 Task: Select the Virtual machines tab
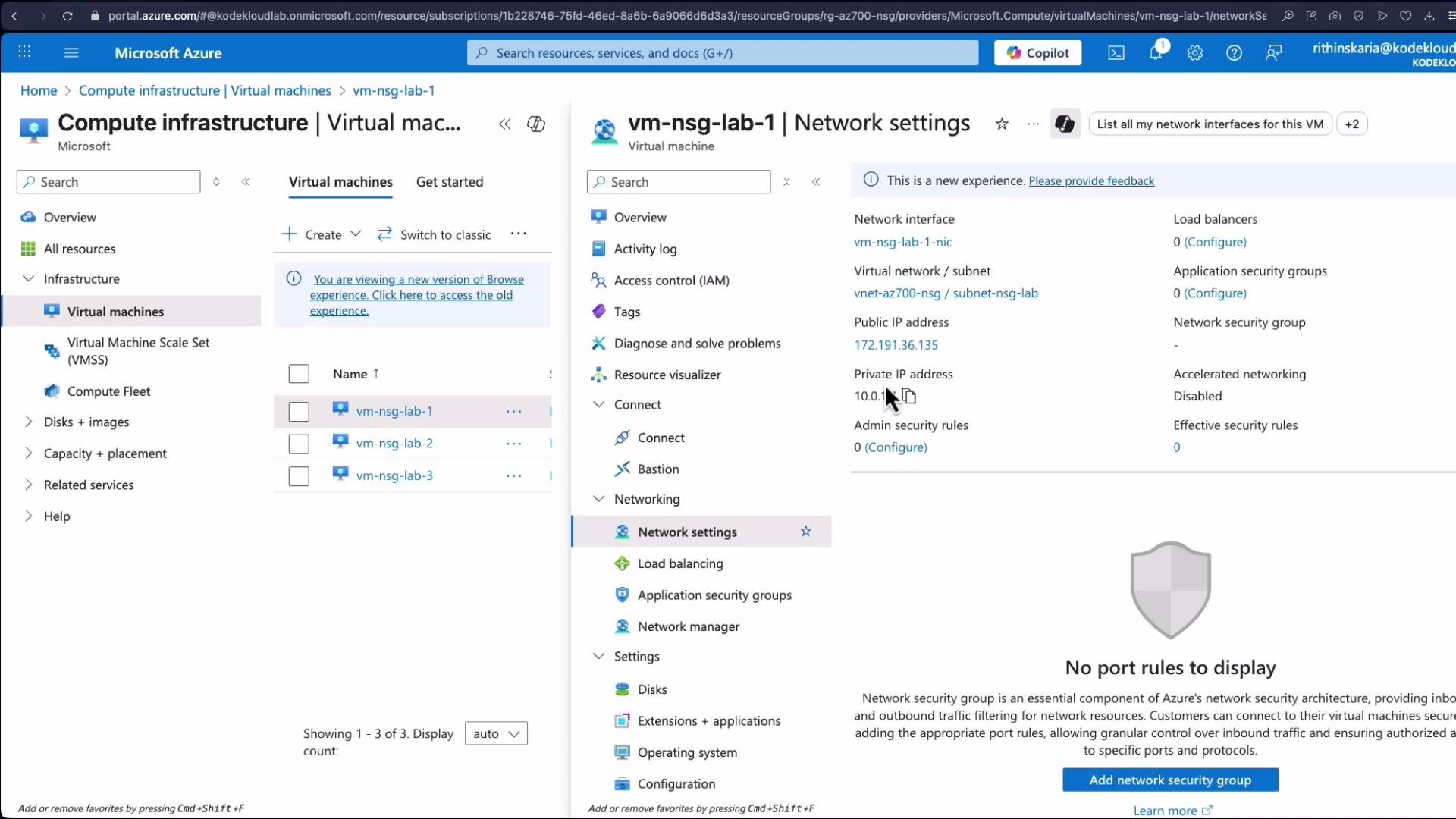coord(340,182)
